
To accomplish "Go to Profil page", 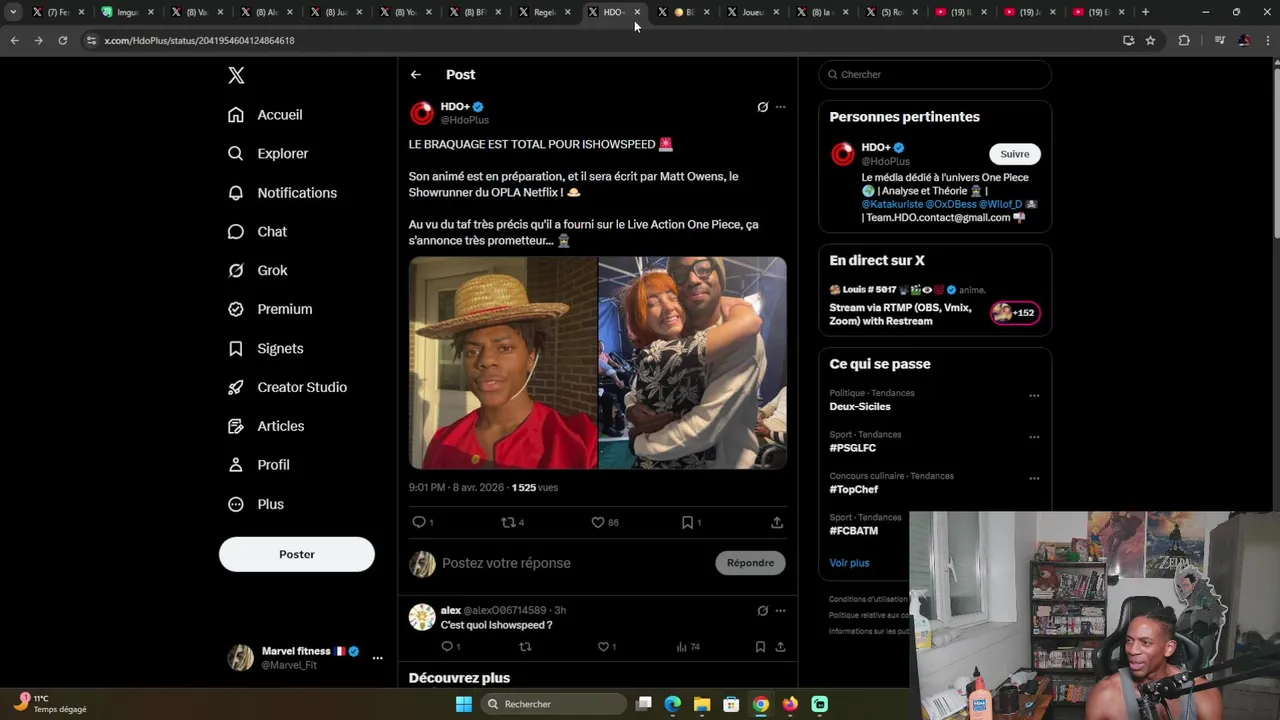I will tap(258, 466).
